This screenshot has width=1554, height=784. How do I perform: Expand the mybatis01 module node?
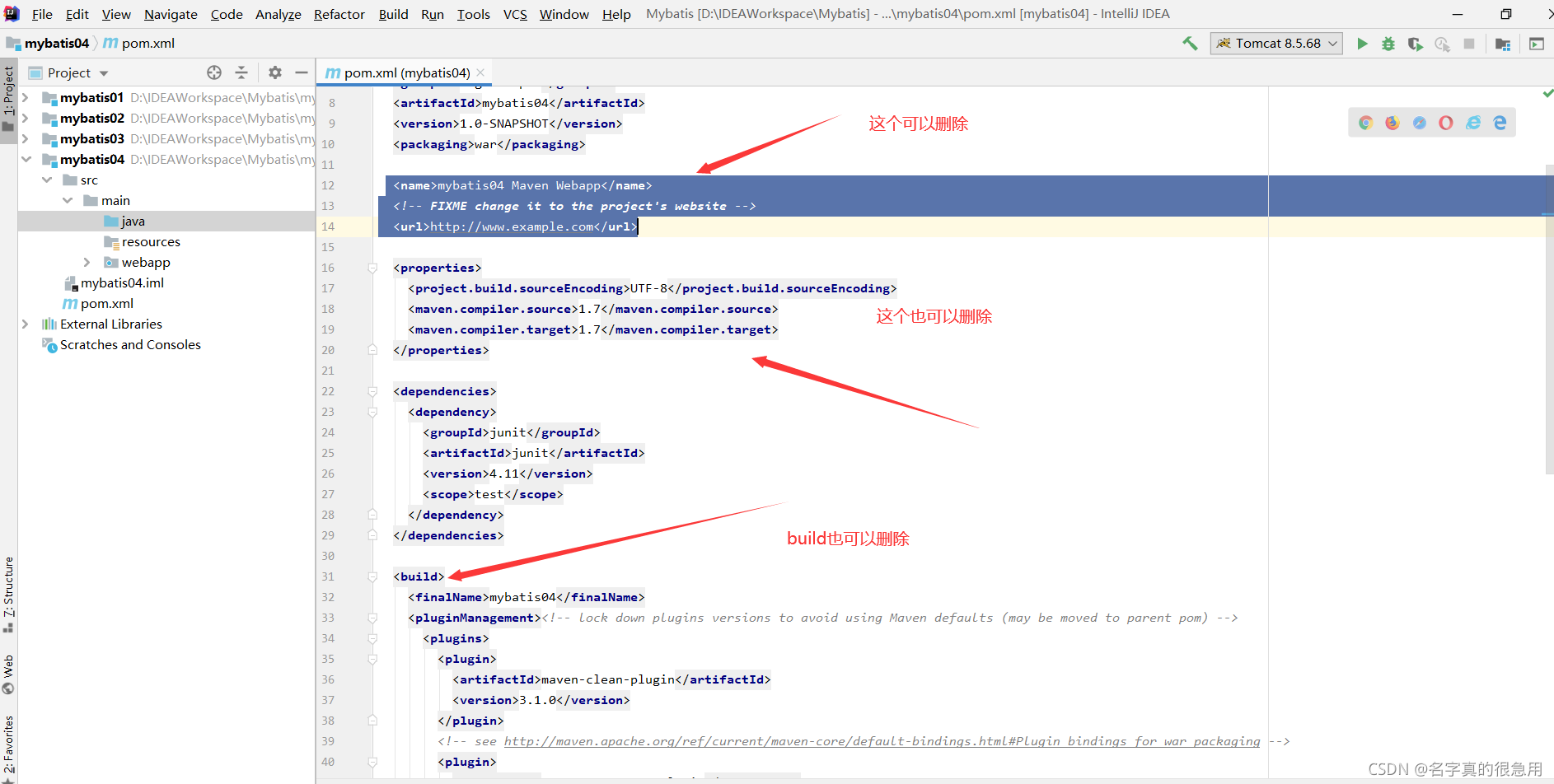(x=25, y=97)
